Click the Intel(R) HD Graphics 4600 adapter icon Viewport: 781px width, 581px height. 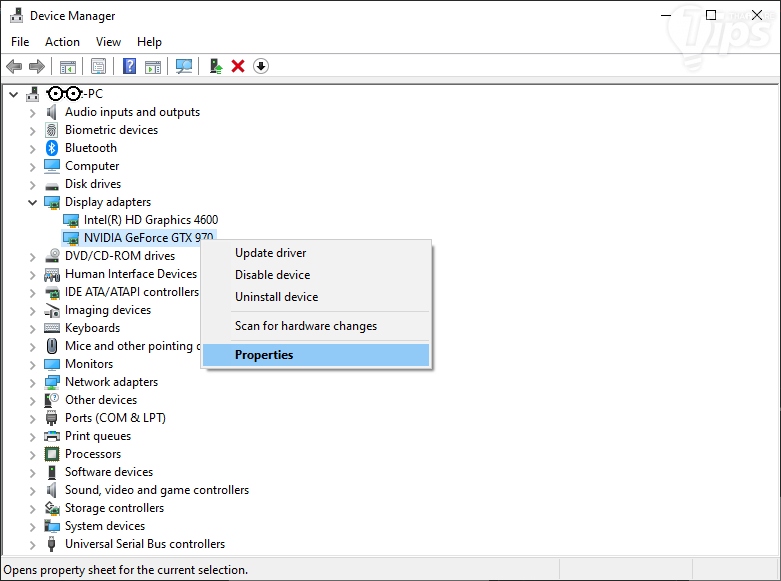tap(71, 220)
